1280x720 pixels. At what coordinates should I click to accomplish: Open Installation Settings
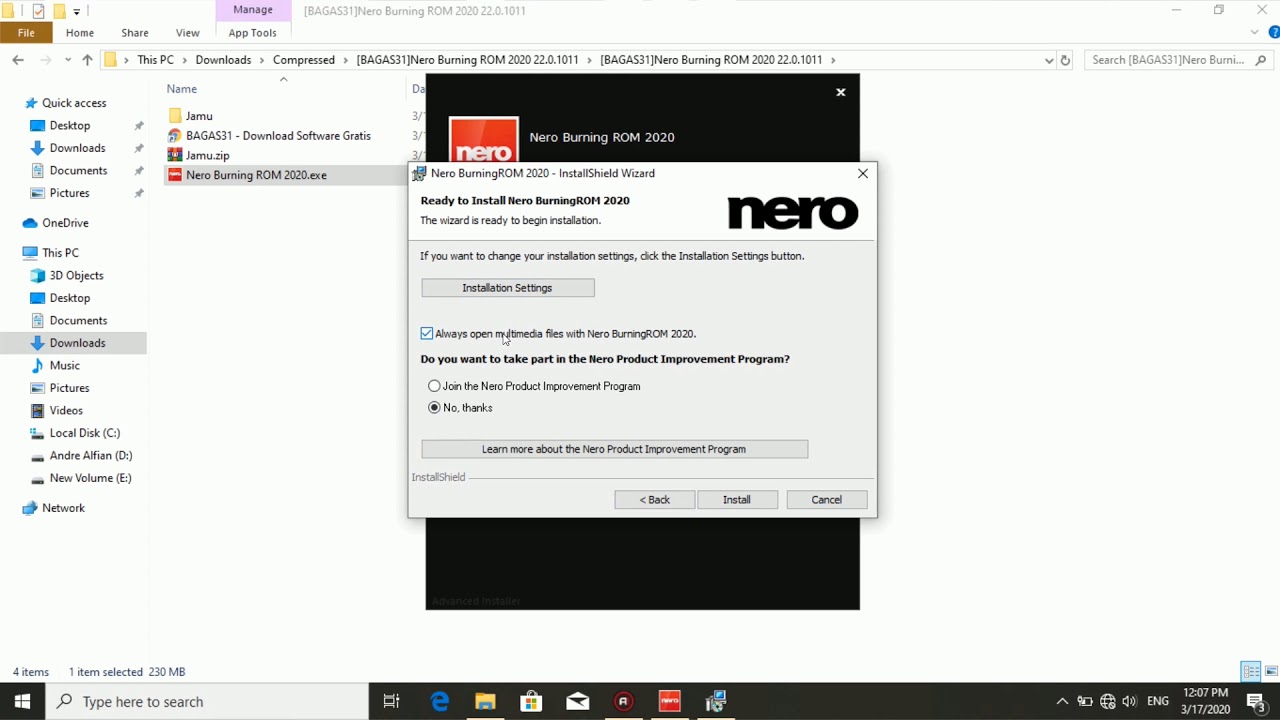pyautogui.click(x=508, y=288)
